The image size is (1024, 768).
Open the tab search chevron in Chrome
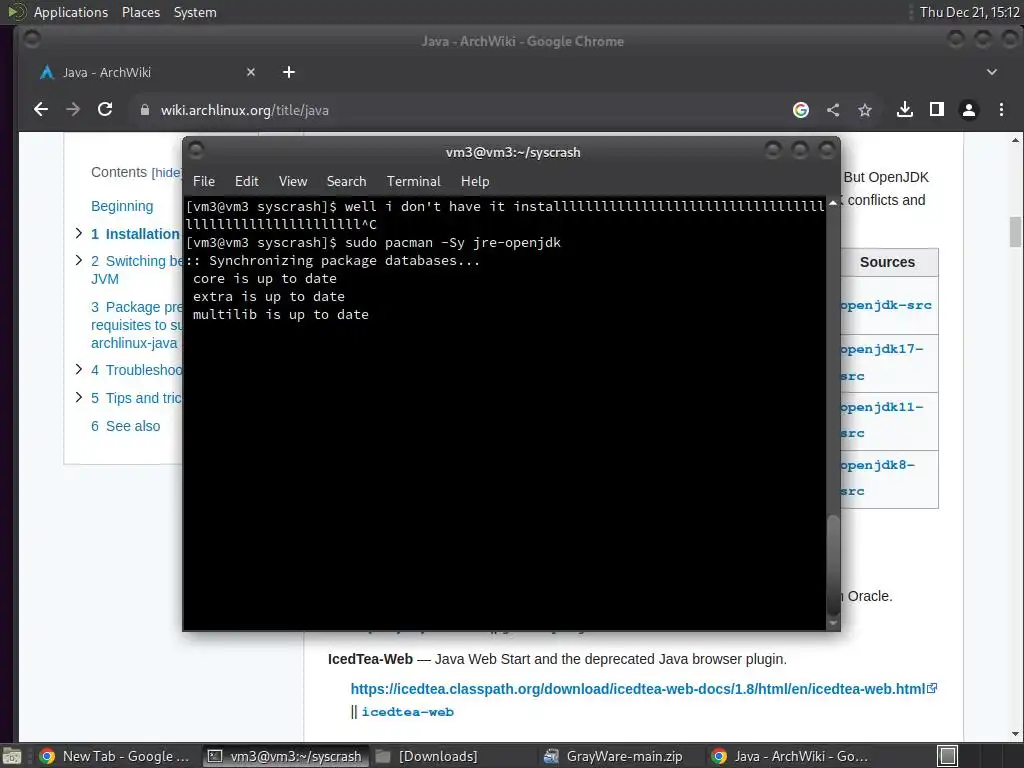[x=991, y=72]
